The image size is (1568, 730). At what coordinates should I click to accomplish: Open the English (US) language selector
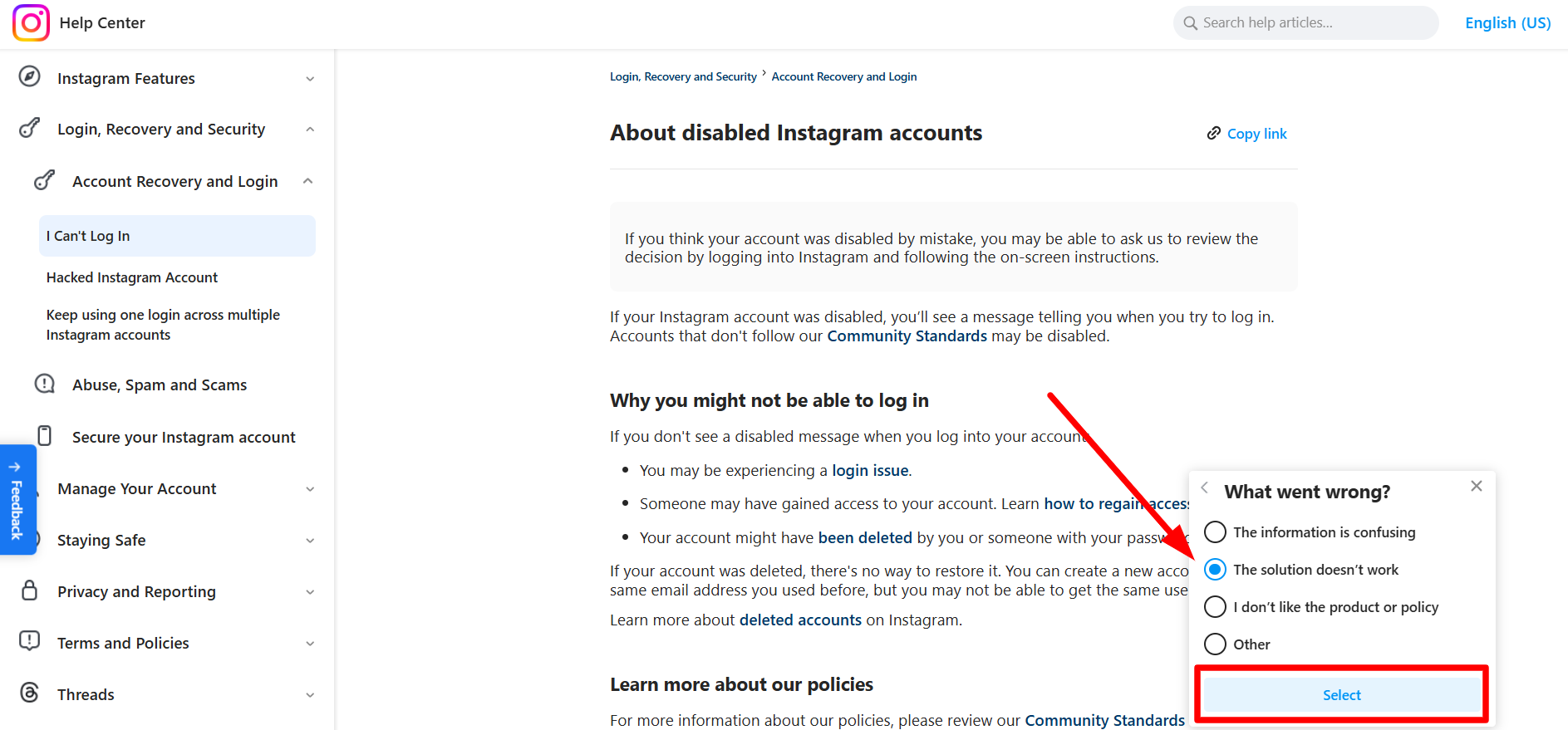(1507, 23)
